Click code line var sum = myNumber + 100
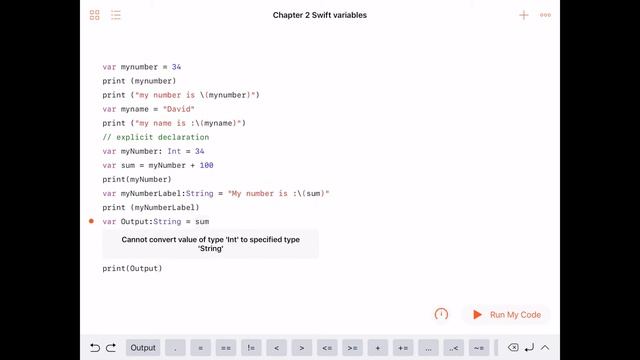This screenshot has height=360, width=640. (158, 165)
